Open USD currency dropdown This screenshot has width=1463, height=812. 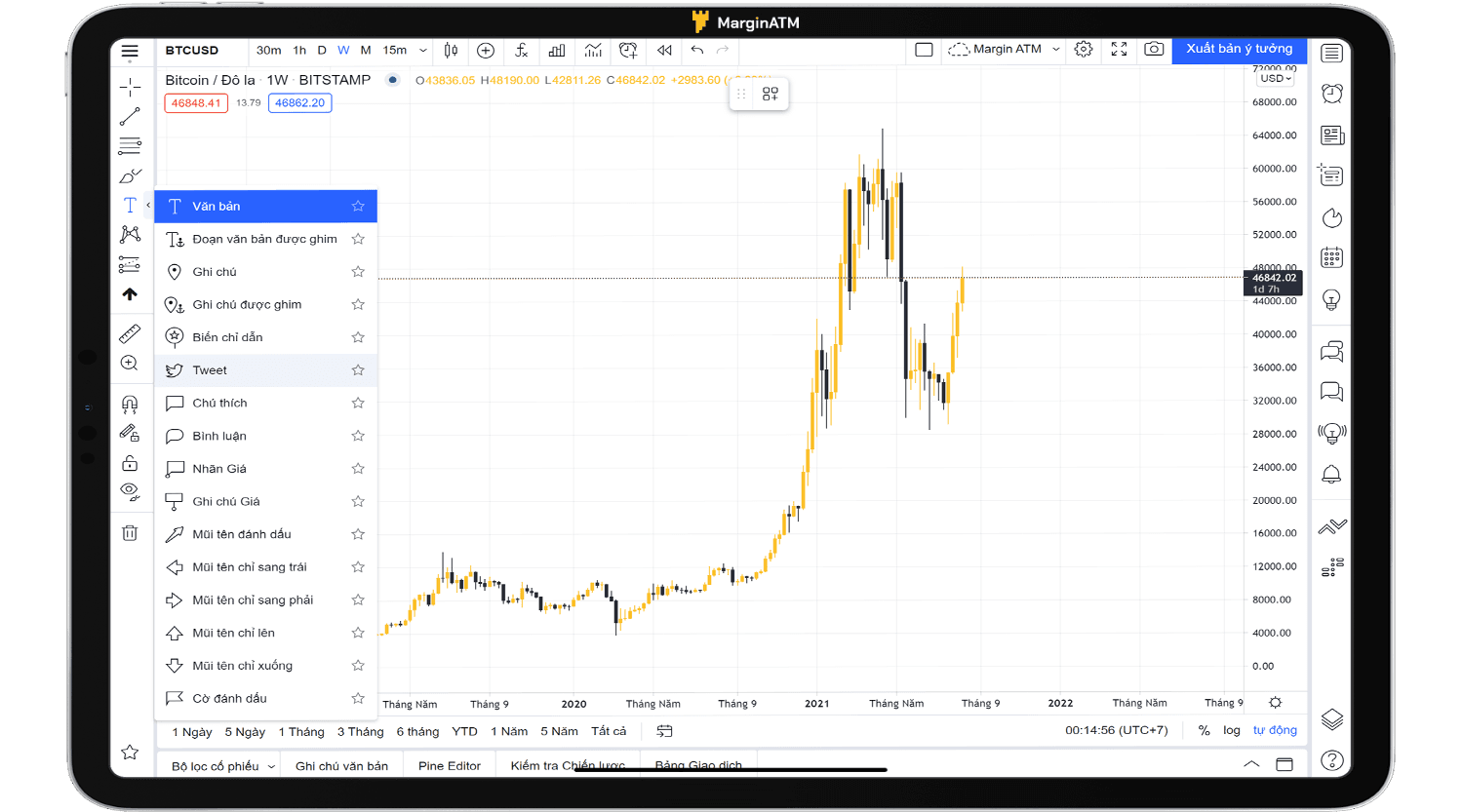click(1276, 79)
